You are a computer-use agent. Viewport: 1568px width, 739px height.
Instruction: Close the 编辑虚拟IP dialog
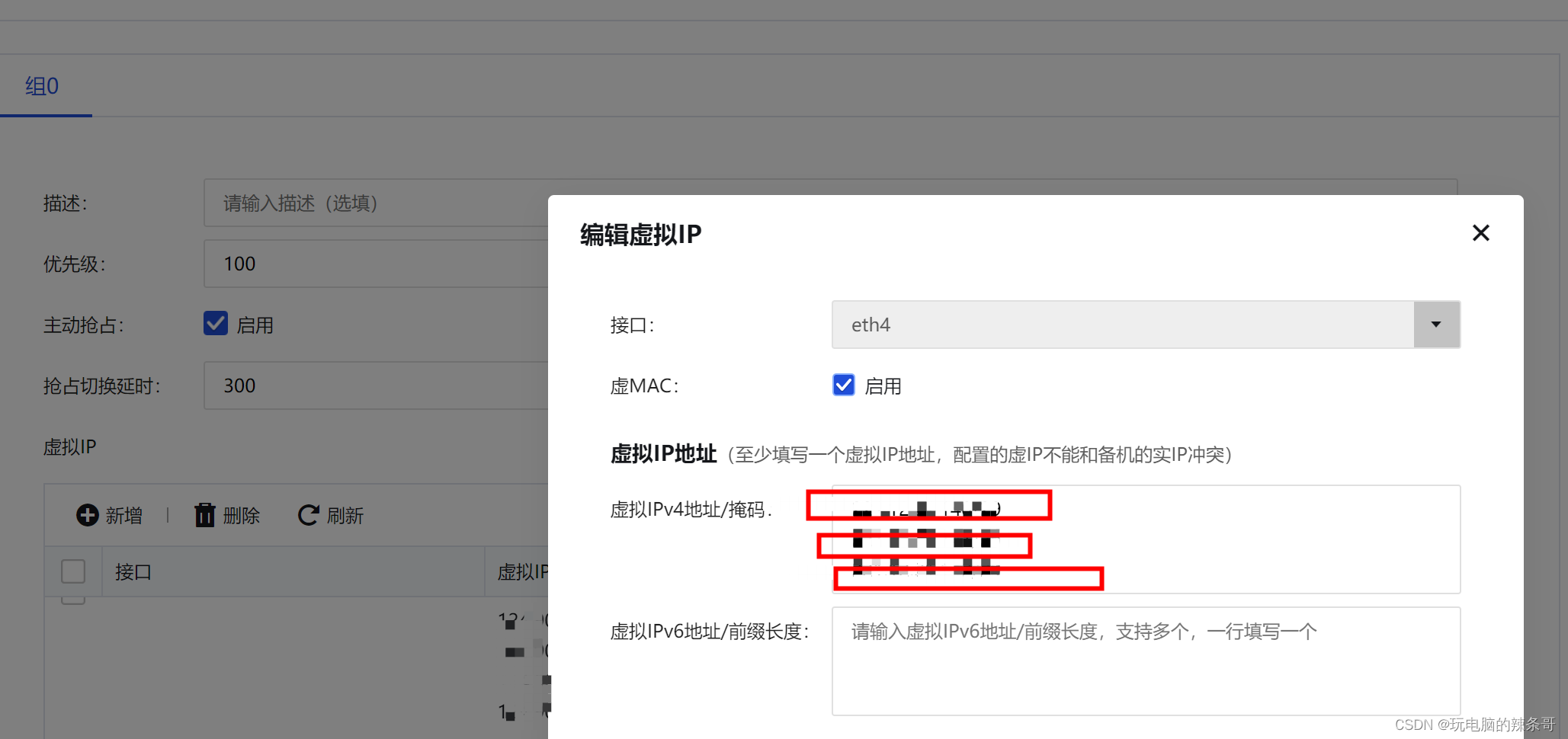tap(1480, 233)
